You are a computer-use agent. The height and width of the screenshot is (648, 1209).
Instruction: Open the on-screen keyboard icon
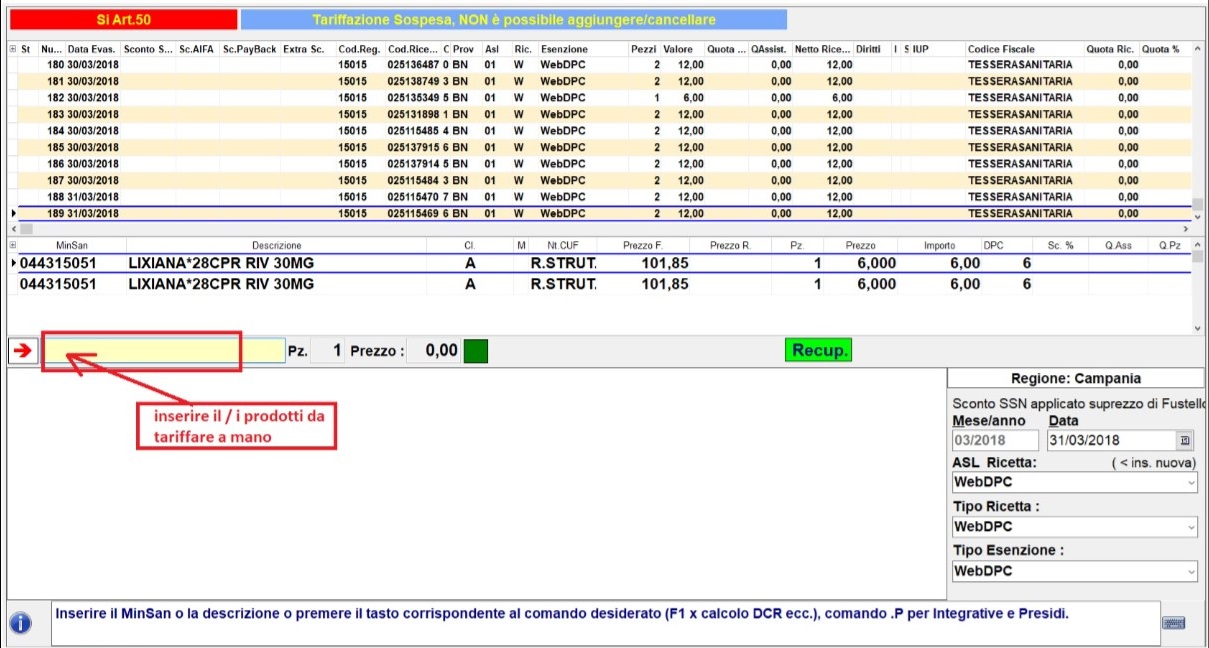(1174, 623)
